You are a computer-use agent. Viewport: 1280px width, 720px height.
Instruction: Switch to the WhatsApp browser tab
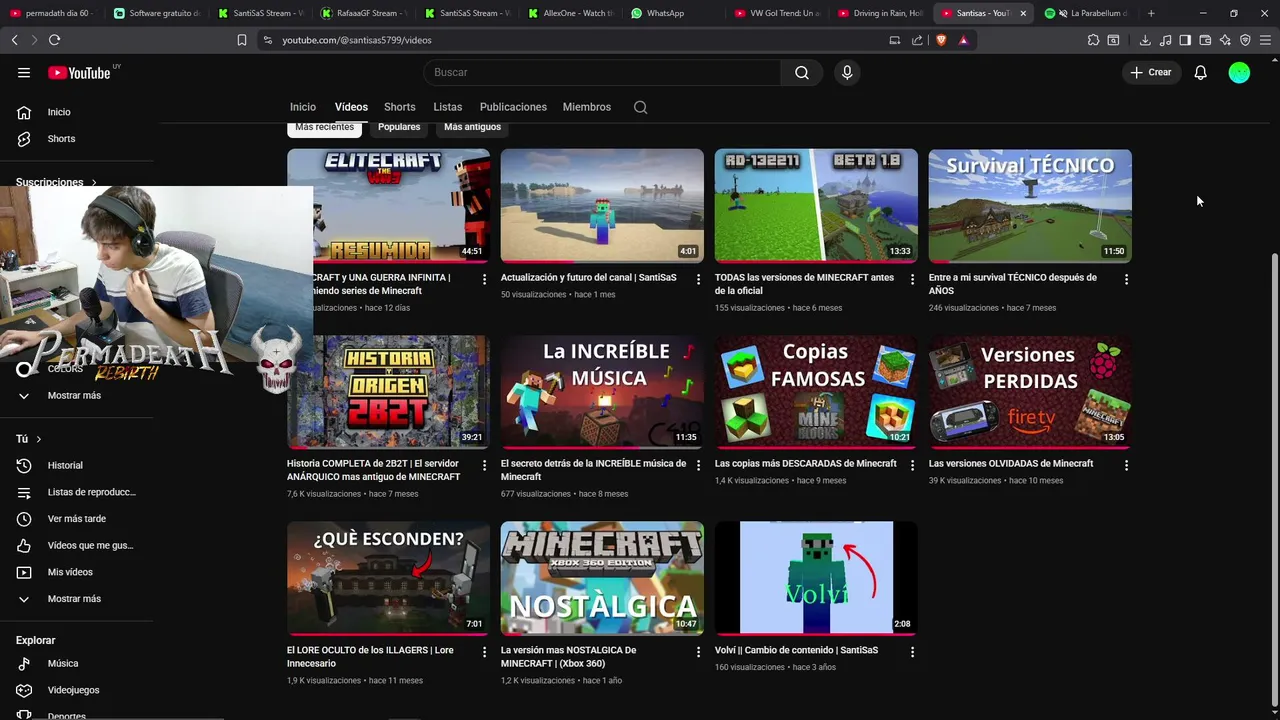tap(674, 13)
